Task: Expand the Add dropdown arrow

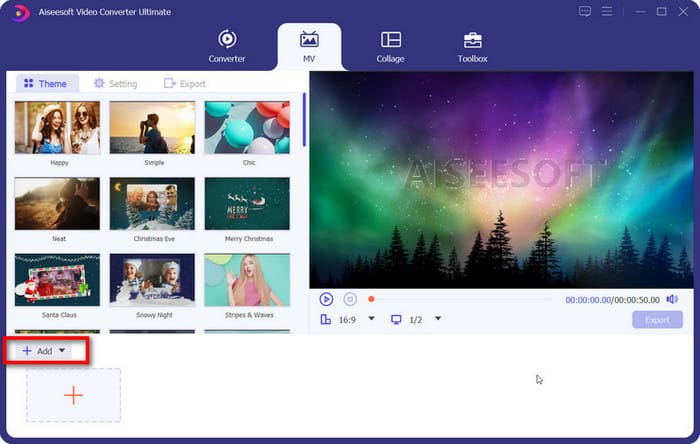Action: click(x=62, y=350)
